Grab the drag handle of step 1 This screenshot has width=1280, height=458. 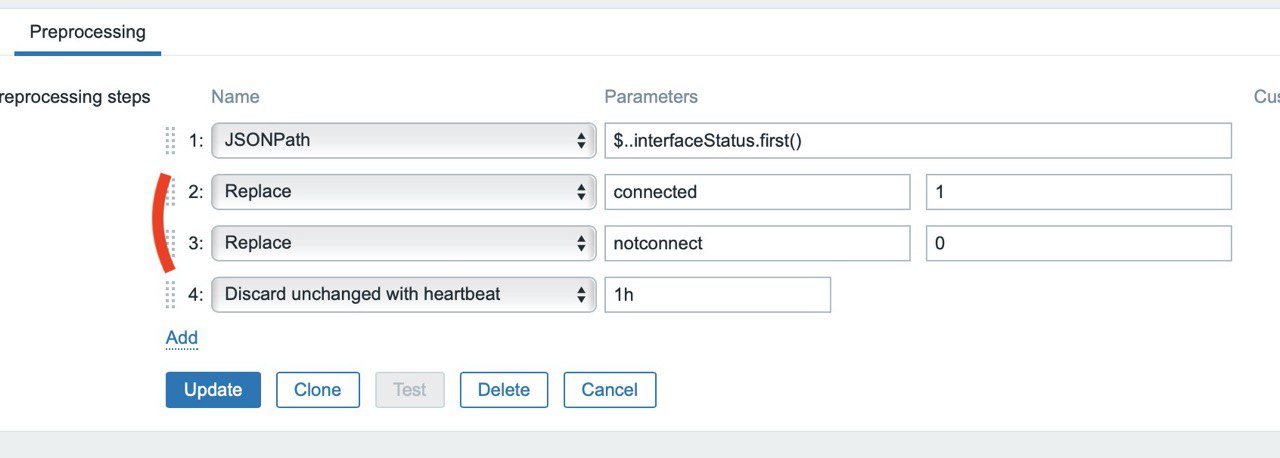pyautogui.click(x=170, y=141)
